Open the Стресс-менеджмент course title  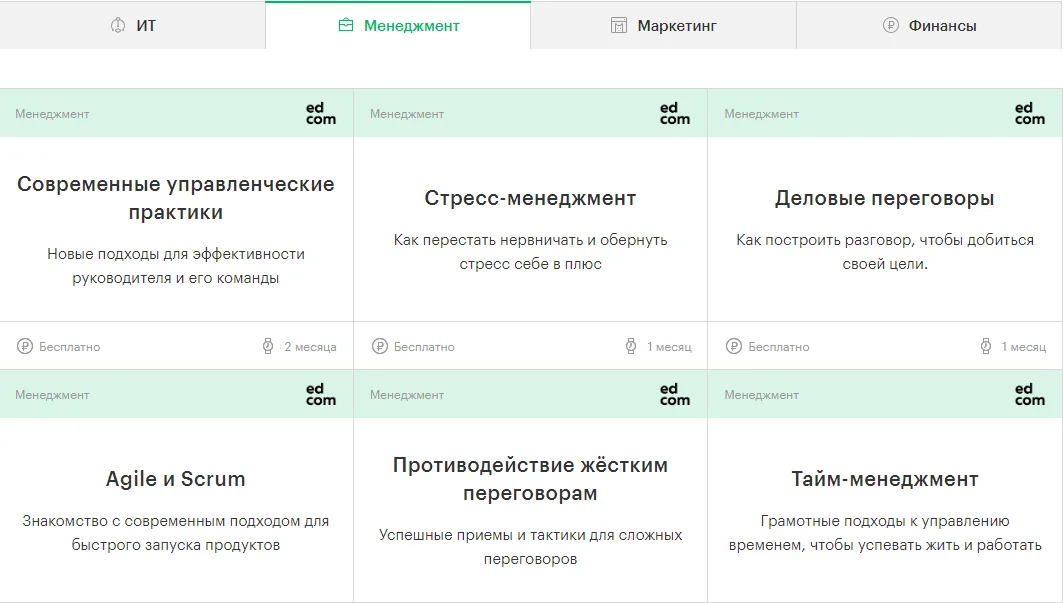tap(530, 198)
